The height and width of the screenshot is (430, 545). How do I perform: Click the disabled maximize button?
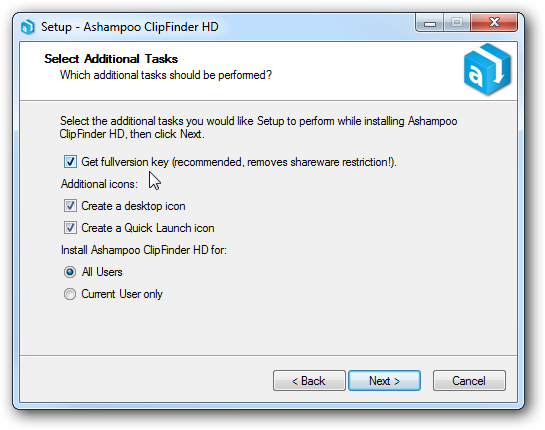tap(457, 23)
